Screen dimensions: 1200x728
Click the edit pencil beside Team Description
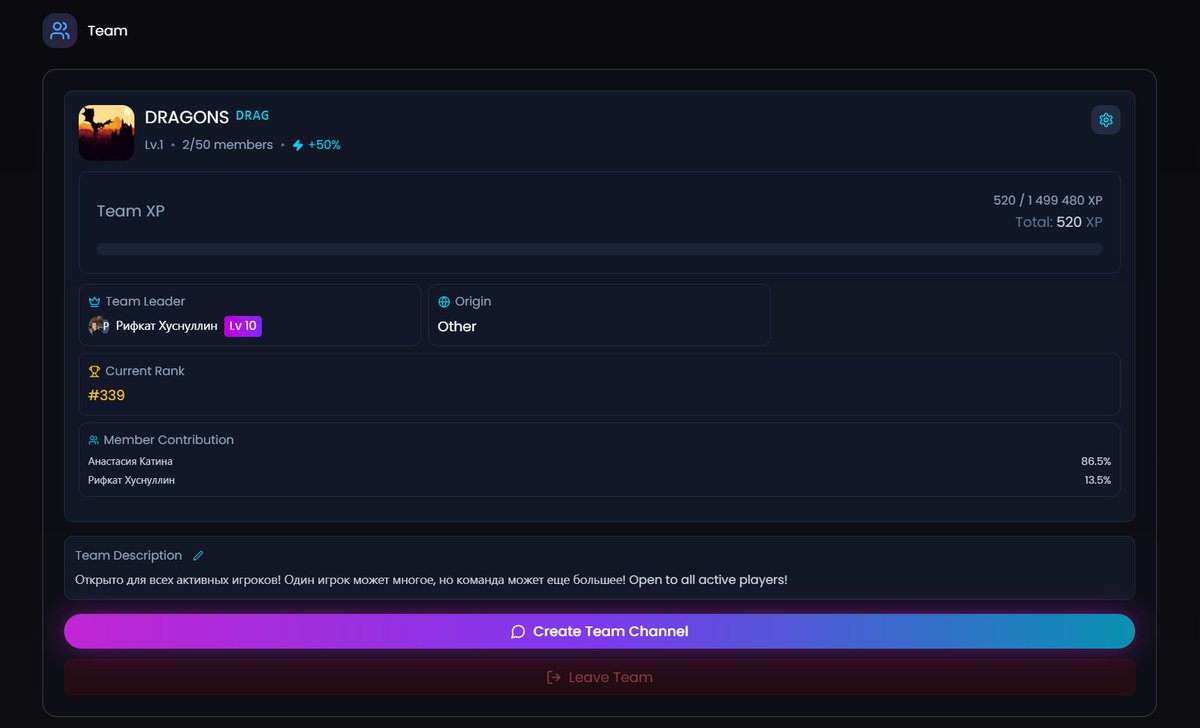198,556
